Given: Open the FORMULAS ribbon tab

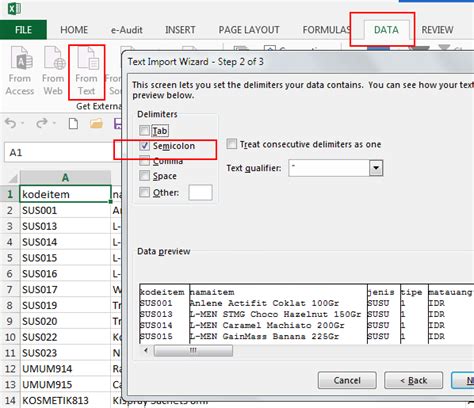Looking at the screenshot, I should 327,30.
